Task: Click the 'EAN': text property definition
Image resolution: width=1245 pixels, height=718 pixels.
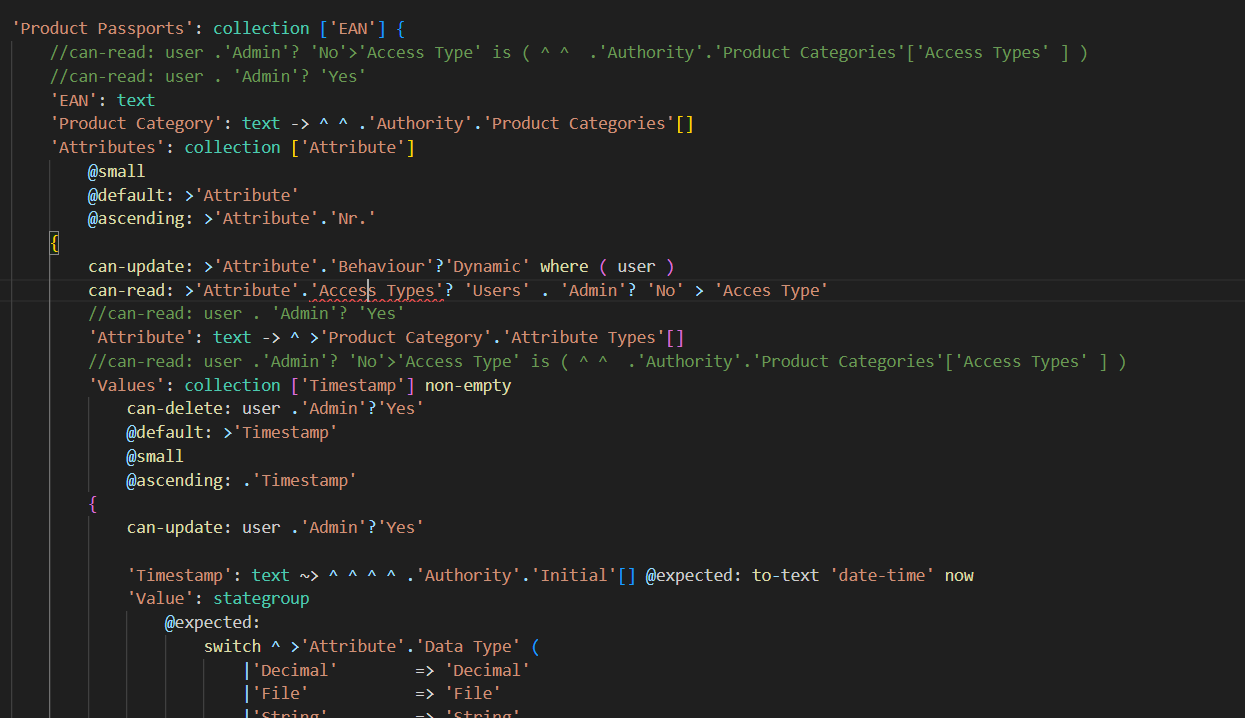Action: (x=103, y=100)
